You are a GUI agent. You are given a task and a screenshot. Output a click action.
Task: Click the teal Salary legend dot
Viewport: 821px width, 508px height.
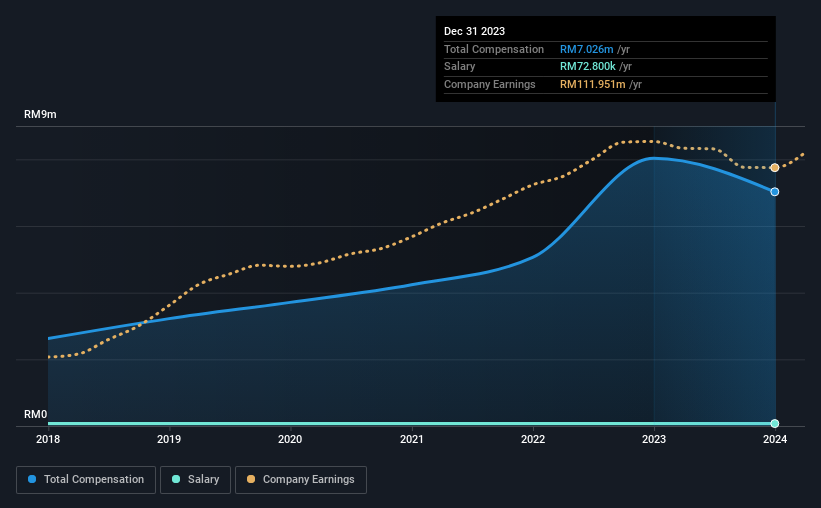click(x=176, y=479)
